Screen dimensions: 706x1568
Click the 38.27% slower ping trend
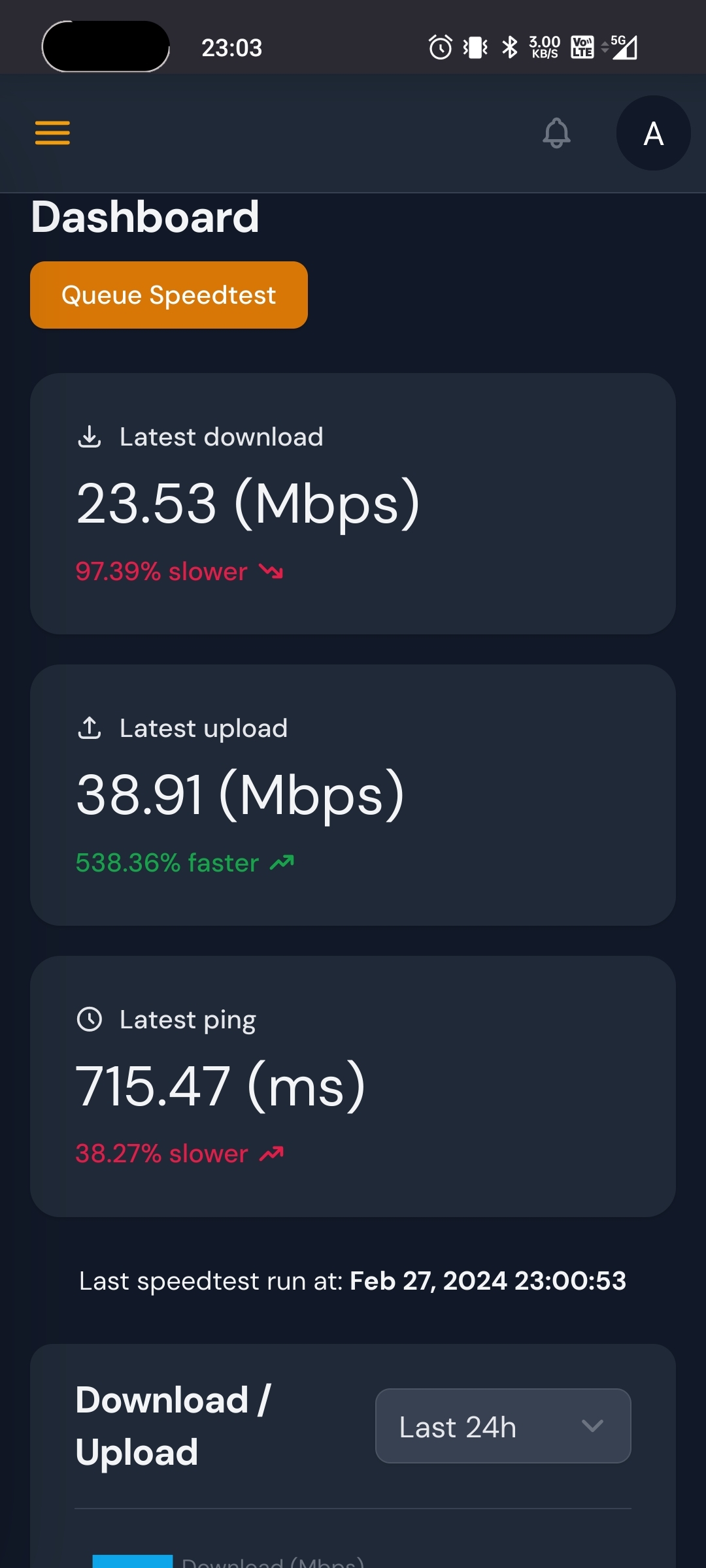point(179,1154)
